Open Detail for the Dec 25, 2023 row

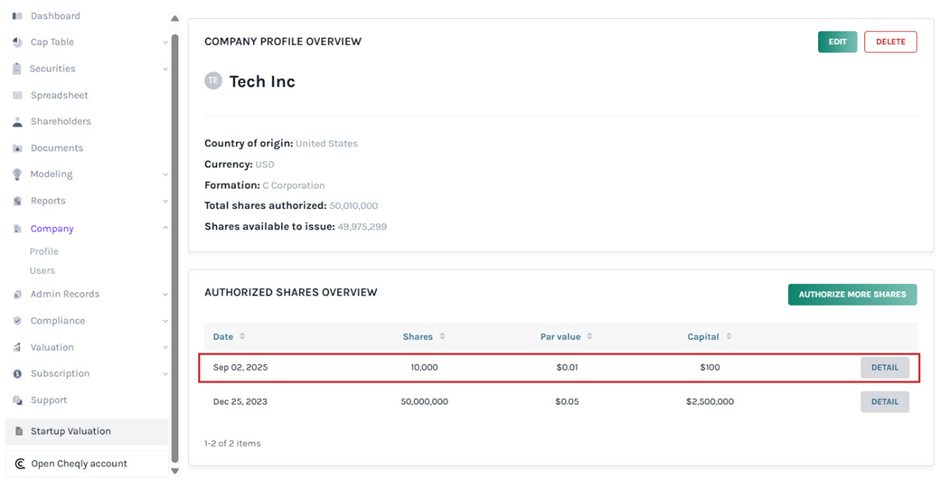coord(885,401)
